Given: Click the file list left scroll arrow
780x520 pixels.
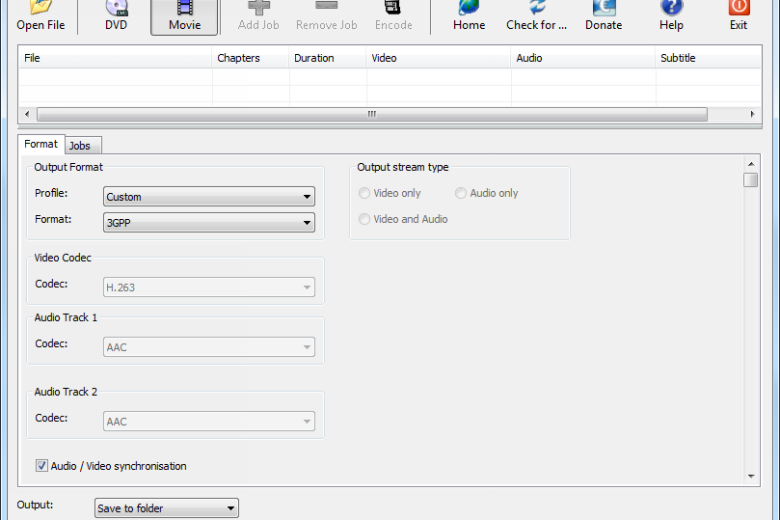Looking at the screenshot, I should coord(27,114).
